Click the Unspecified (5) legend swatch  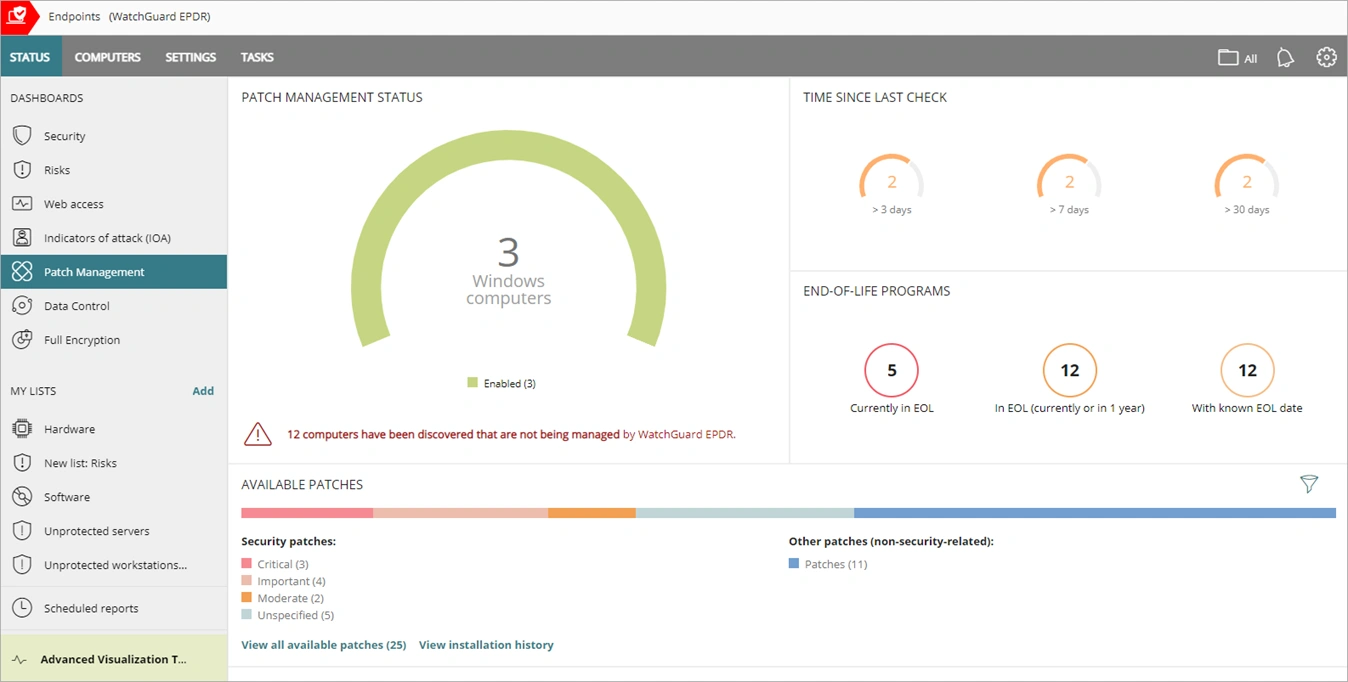click(247, 615)
